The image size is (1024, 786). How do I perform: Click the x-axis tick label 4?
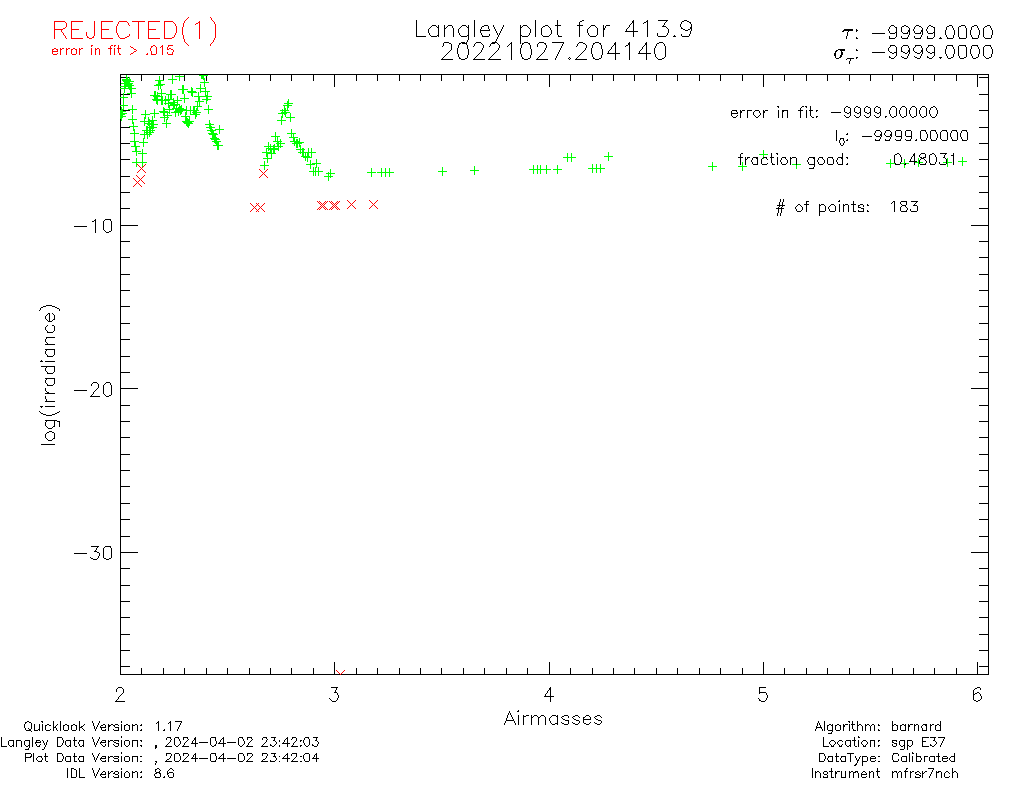(x=549, y=695)
